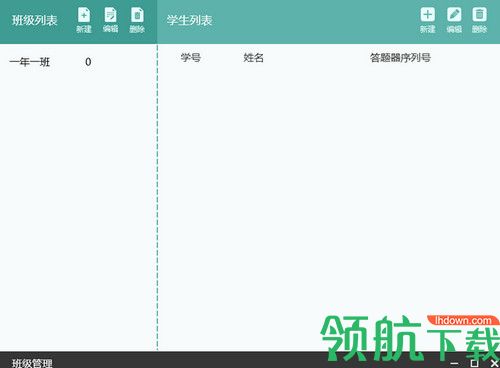Maximize the 班级管理 window

tap(474, 363)
